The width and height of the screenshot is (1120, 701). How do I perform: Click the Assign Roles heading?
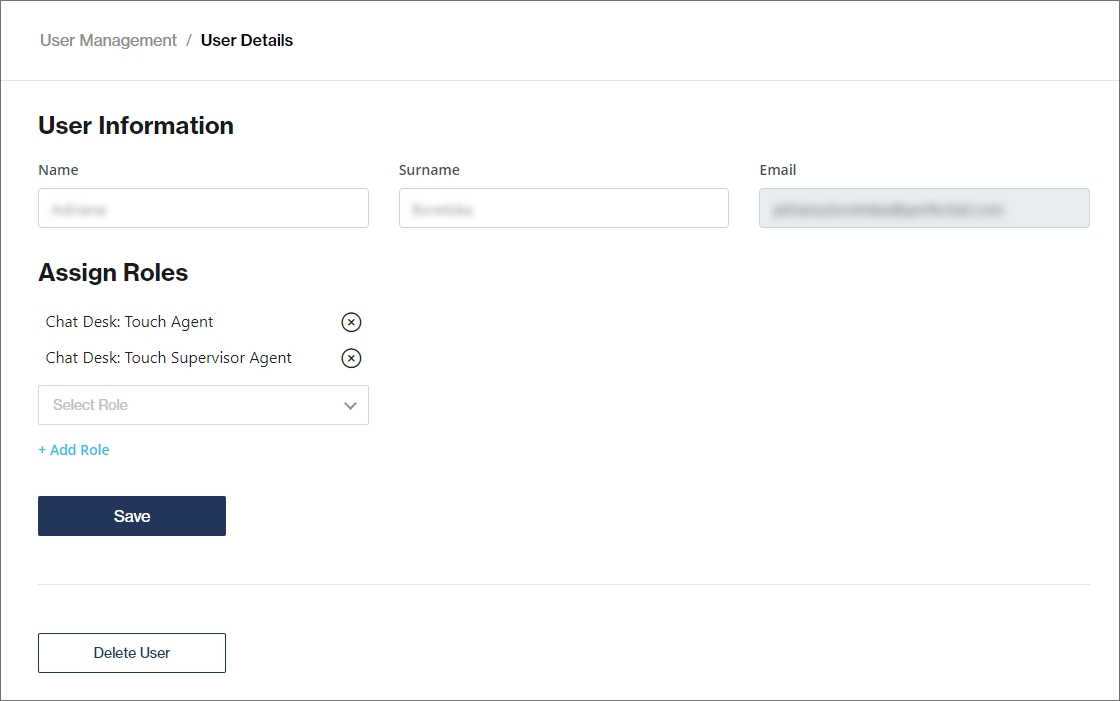(x=113, y=273)
